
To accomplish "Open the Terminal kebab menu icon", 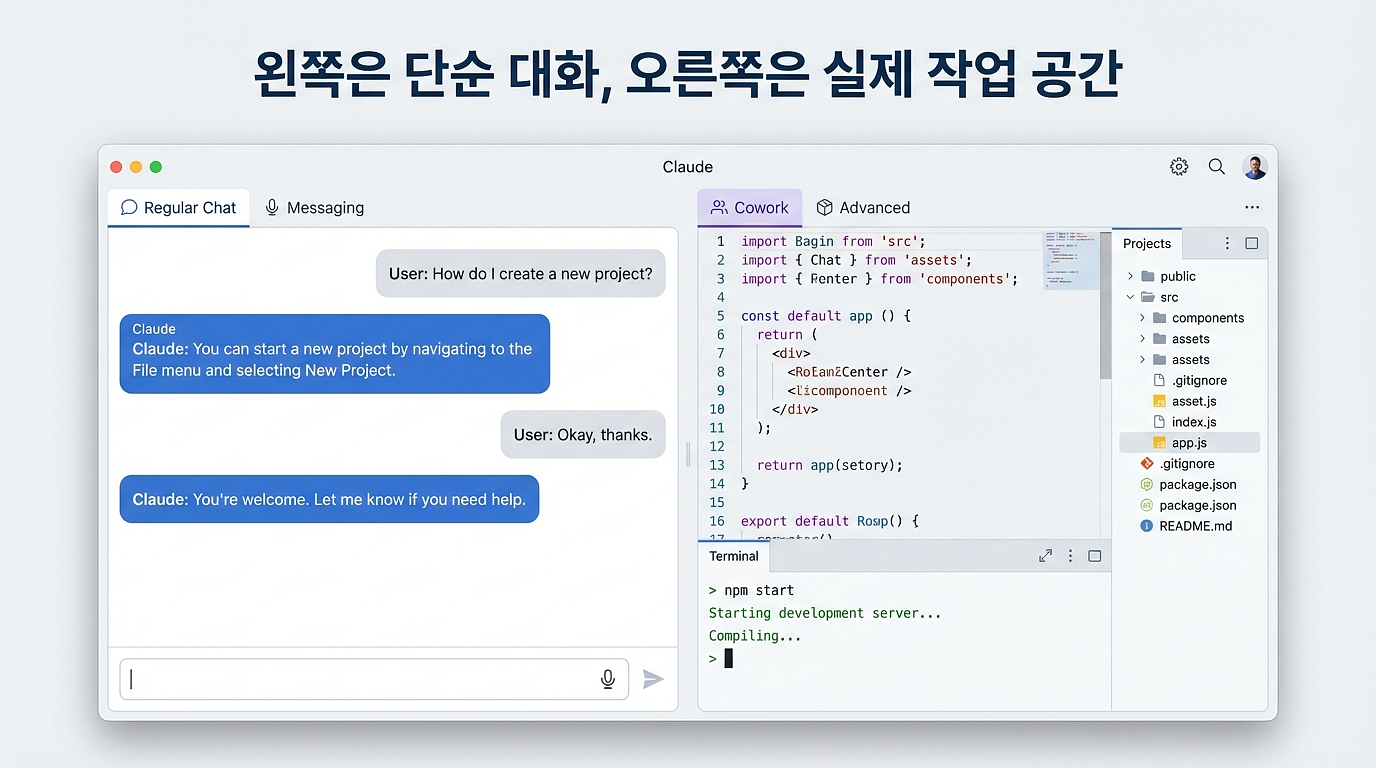I will (1069, 555).
